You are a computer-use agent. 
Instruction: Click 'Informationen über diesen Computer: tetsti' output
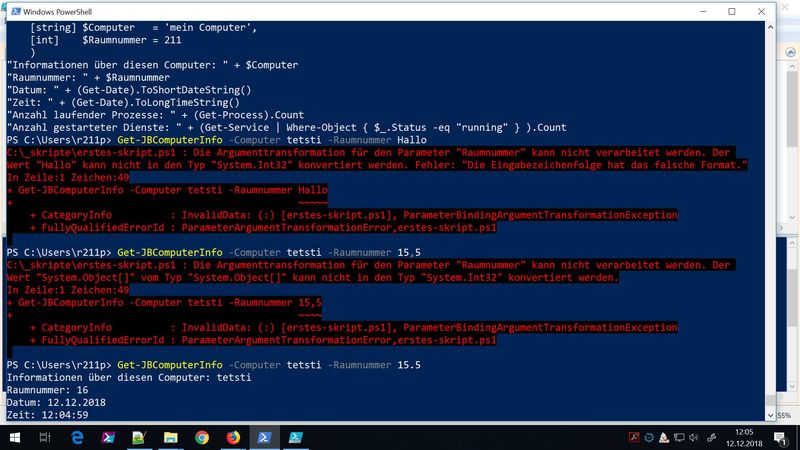(x=129, y=378)
